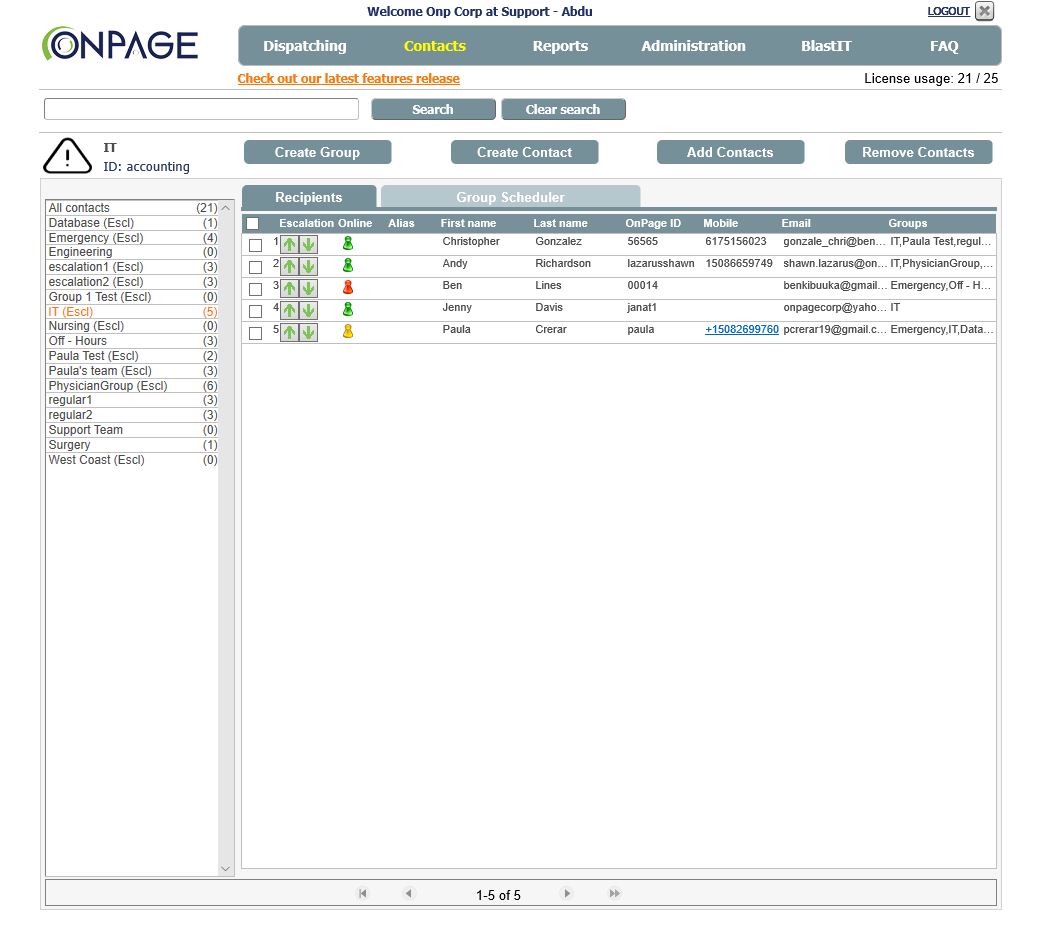Move Paula Crerar down in escalation order
Image resolution: width=1053 pixels, height=935 pixels.
pos(308,332)
